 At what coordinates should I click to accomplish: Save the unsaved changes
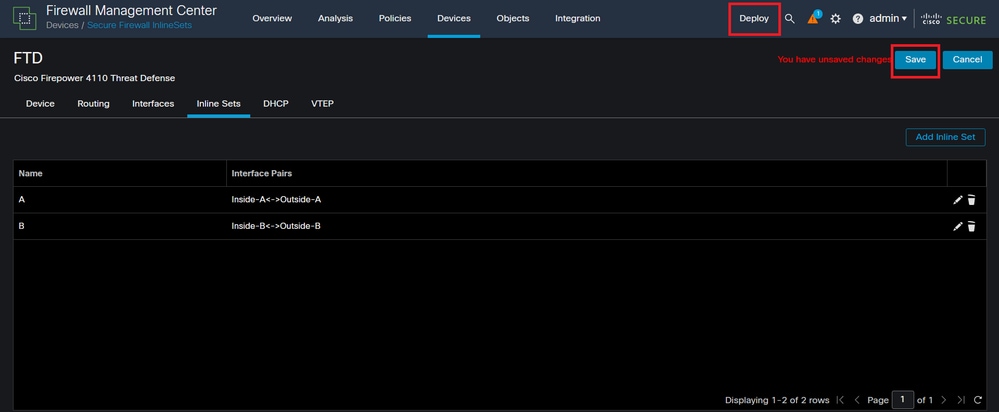[x=916, y=59]
